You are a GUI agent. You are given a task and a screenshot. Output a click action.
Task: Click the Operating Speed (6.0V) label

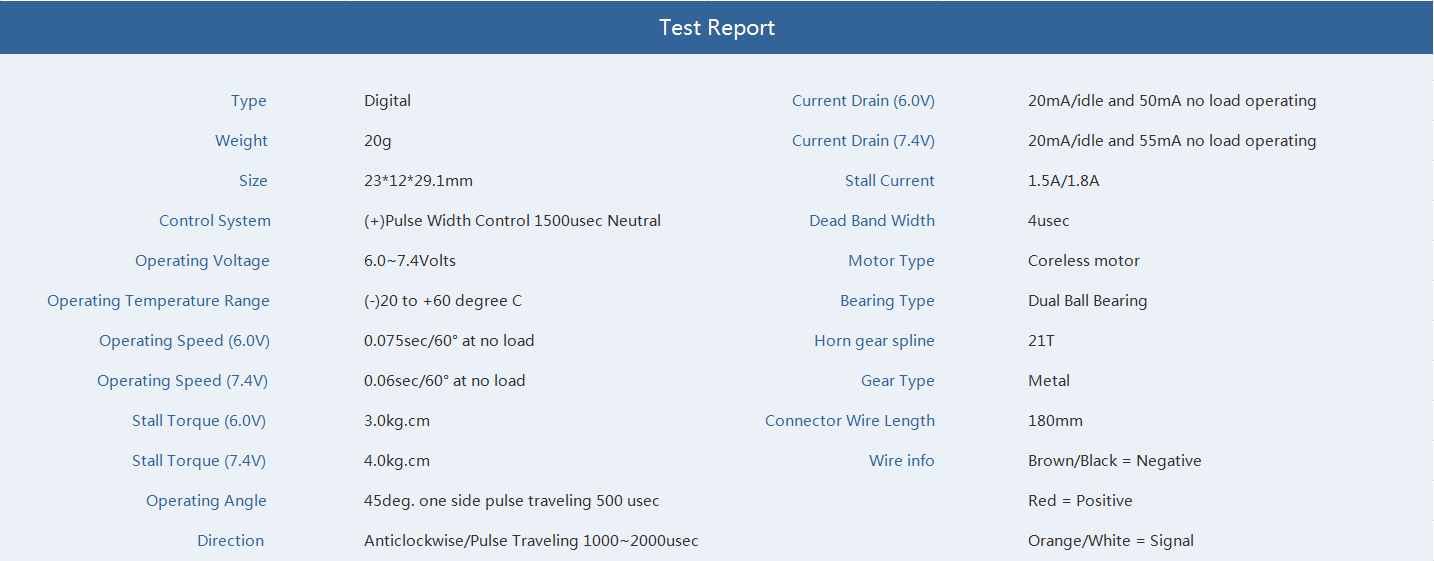pos(184,341)
